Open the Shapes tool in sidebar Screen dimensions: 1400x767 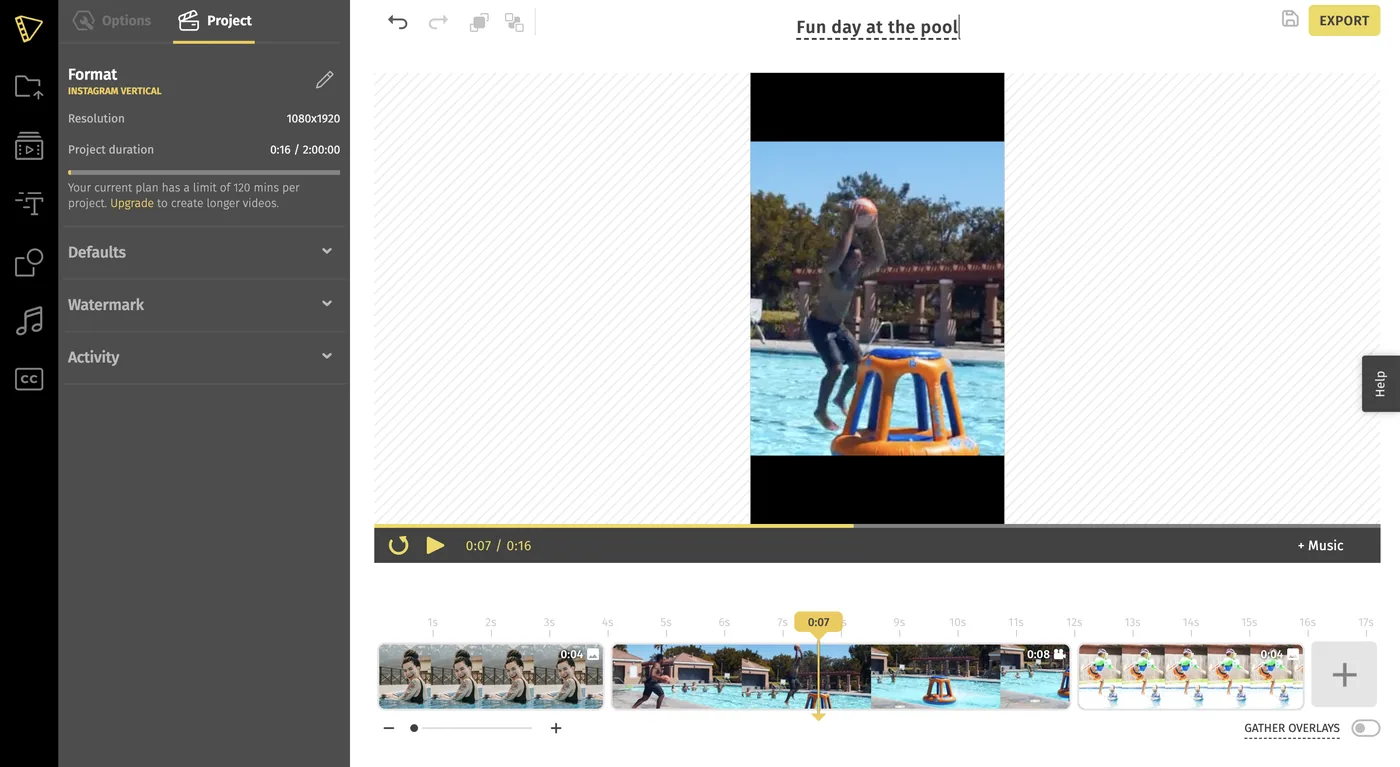click(29, 263)
